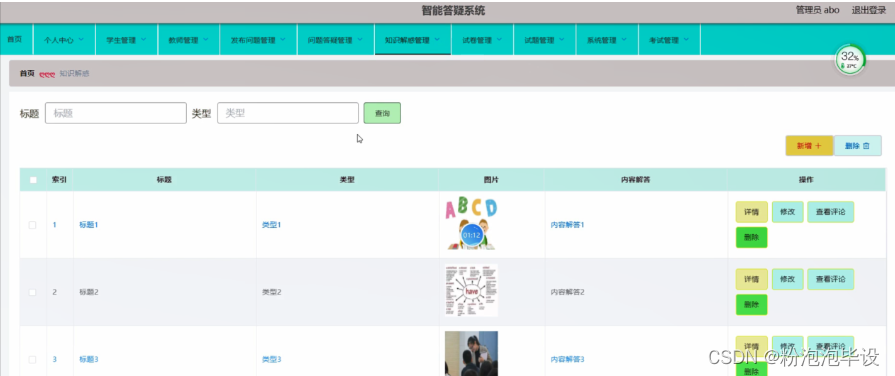The image size is (895, 376).
Task: Click 修改 button for 标题1 row
Action: click(x=788, y=212)
